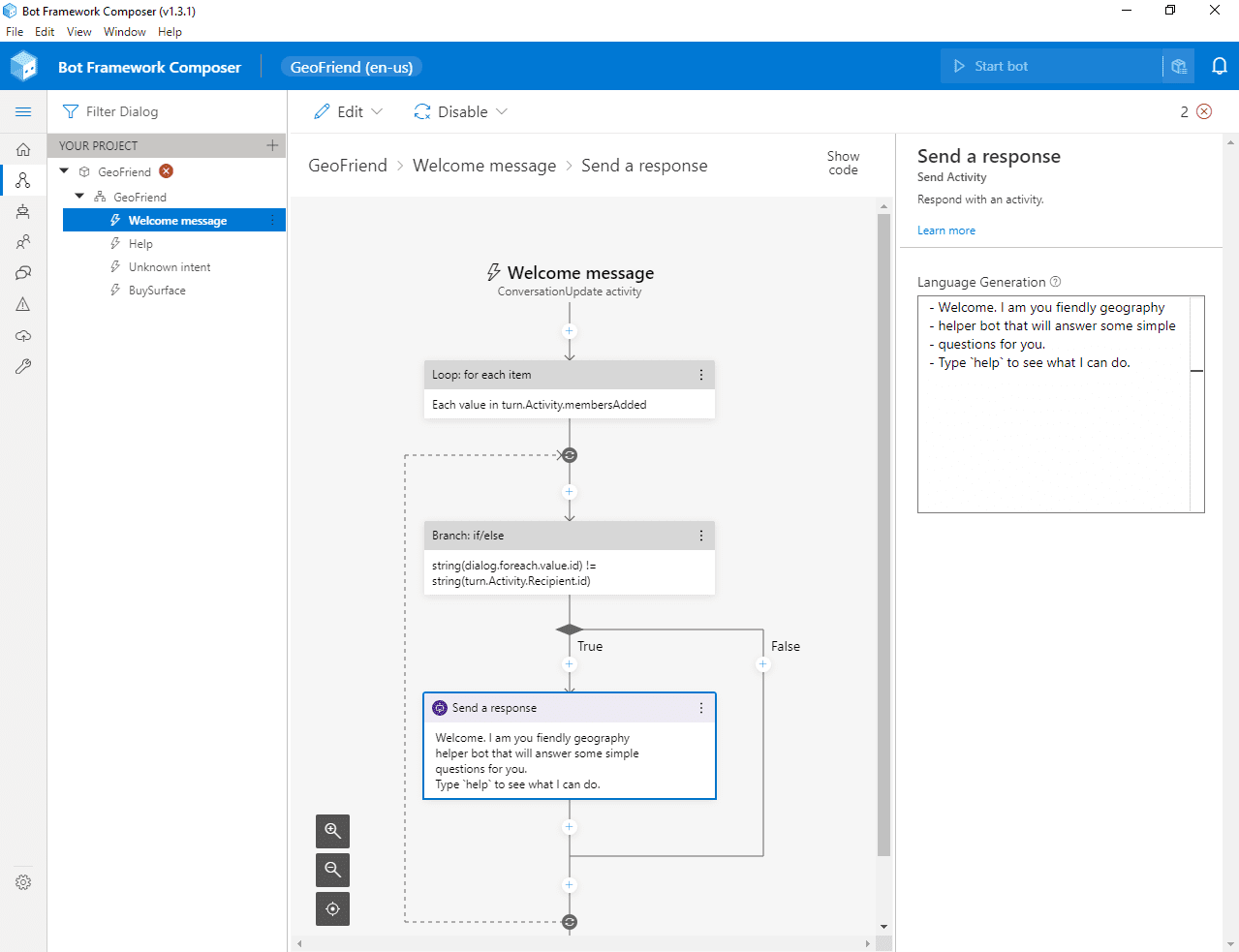Open the View menu
The height and width of the screenshot is (952, 1239).
click(x=78, y=32)
